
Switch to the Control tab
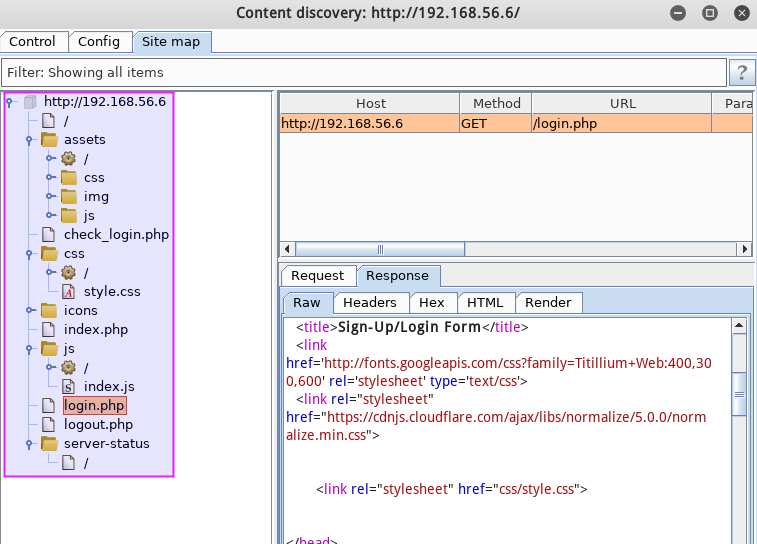[x=34, y=42]
